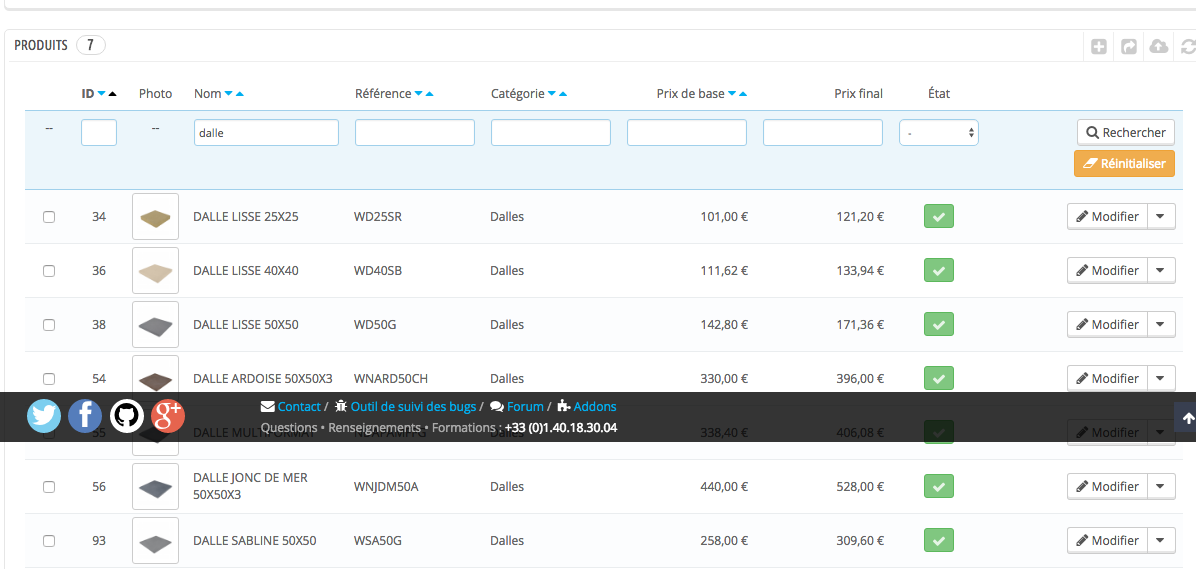Sort Prix de base column descending
Image resolution: width=1196 pixels, height=569 pixels.
pos(731,94)
